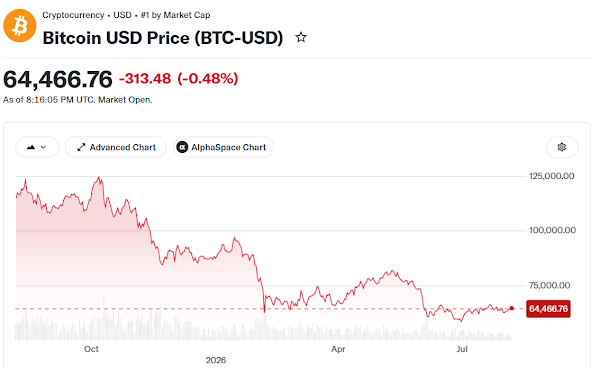Image resolution: width=600 pixels, height=376 pixels.
Task: Expand chart type dropdown chevron
Action: tap(43, 147)
